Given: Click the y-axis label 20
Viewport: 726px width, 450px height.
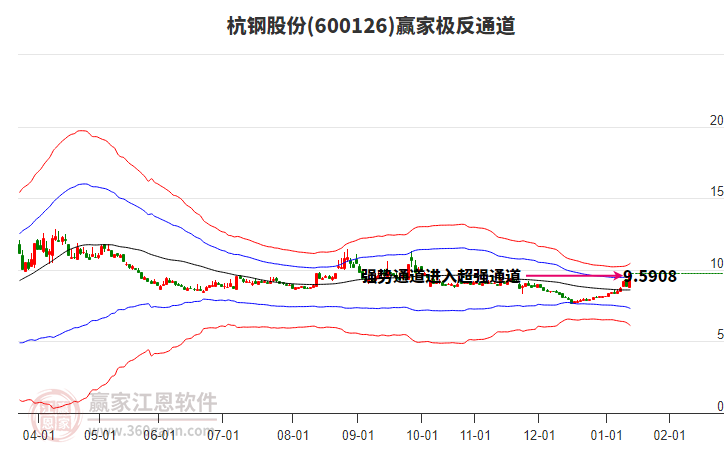Looking at the screenshot, I should (717, 120).
